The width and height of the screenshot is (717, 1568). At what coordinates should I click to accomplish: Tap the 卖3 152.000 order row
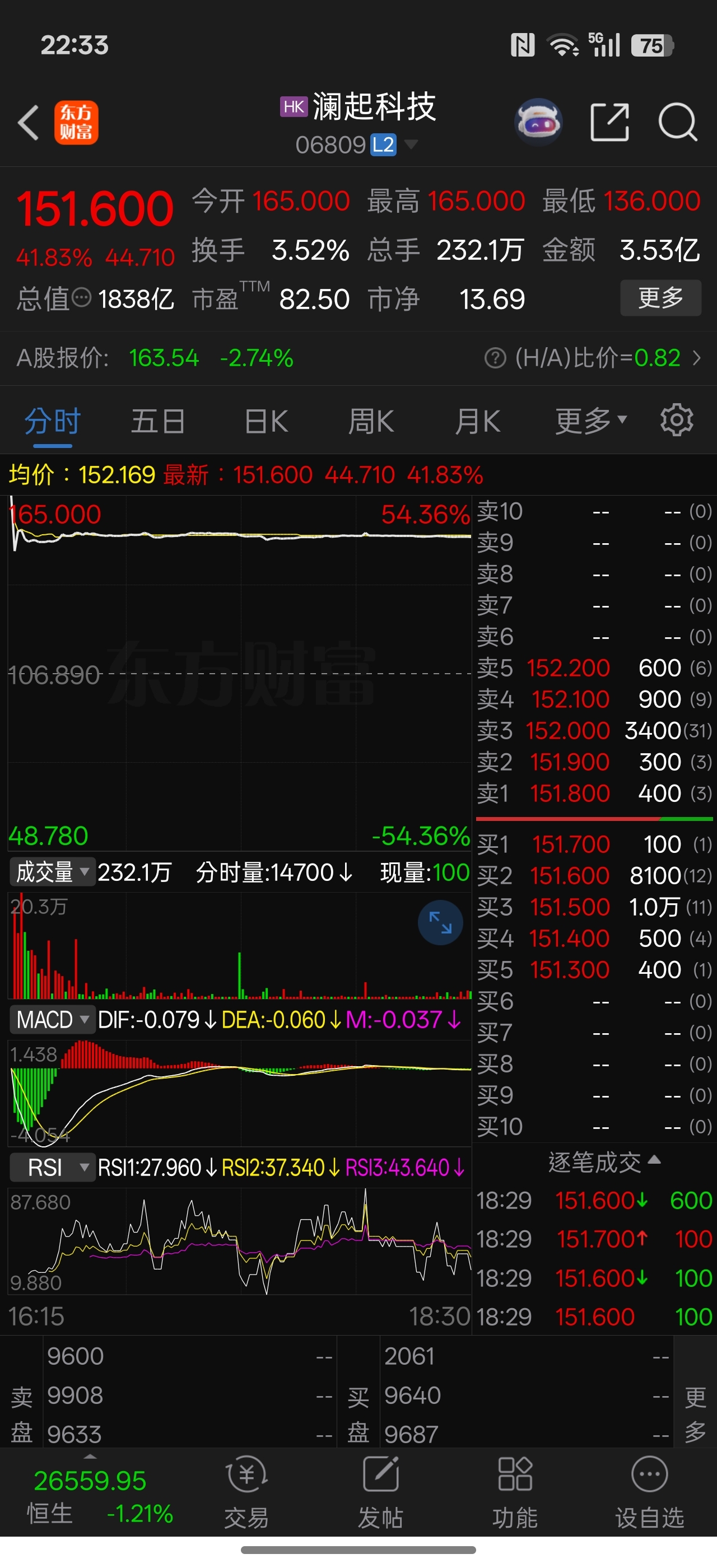point(594,730)
